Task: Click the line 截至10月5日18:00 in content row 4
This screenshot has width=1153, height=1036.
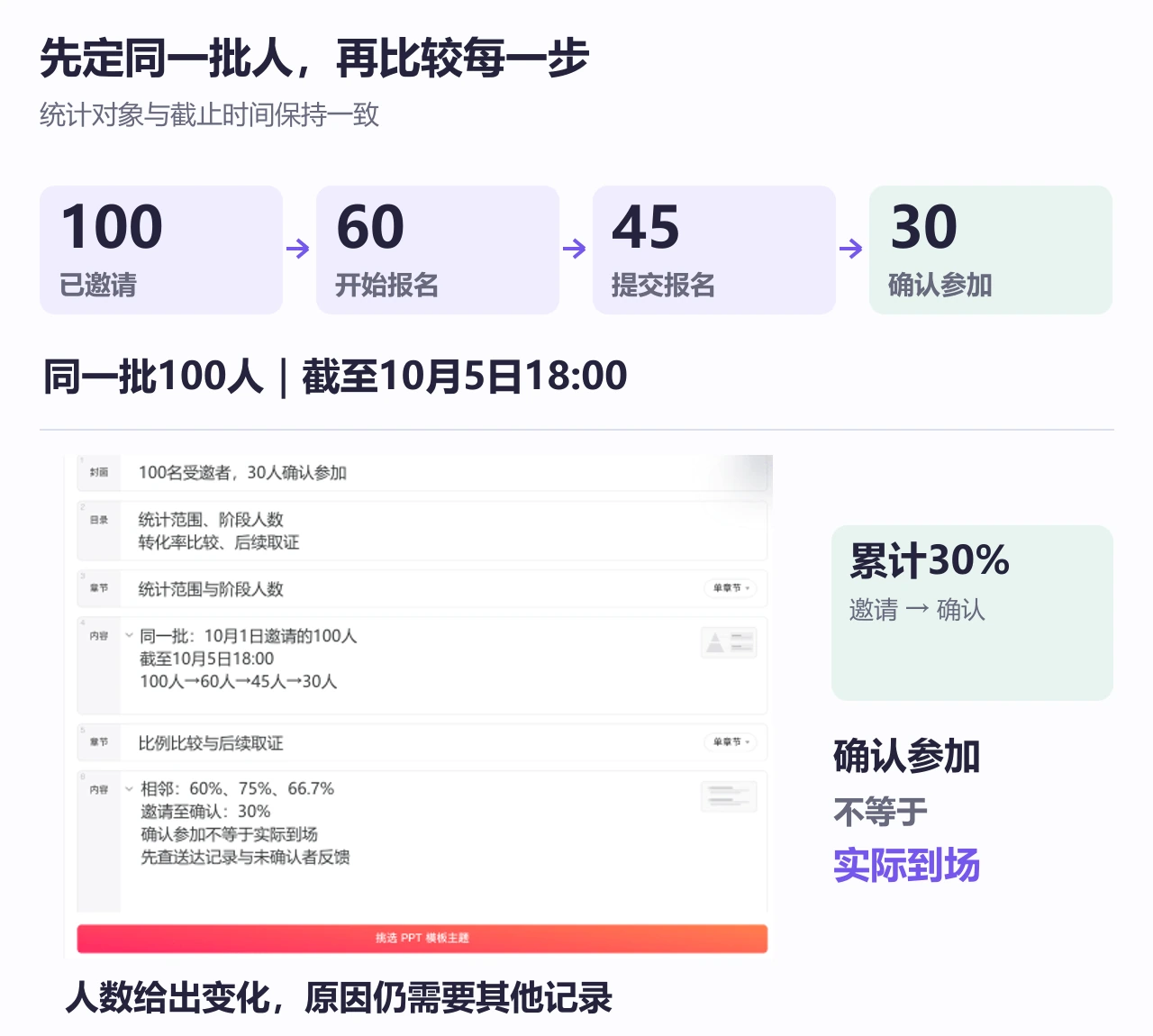Action: coord(206,659)
